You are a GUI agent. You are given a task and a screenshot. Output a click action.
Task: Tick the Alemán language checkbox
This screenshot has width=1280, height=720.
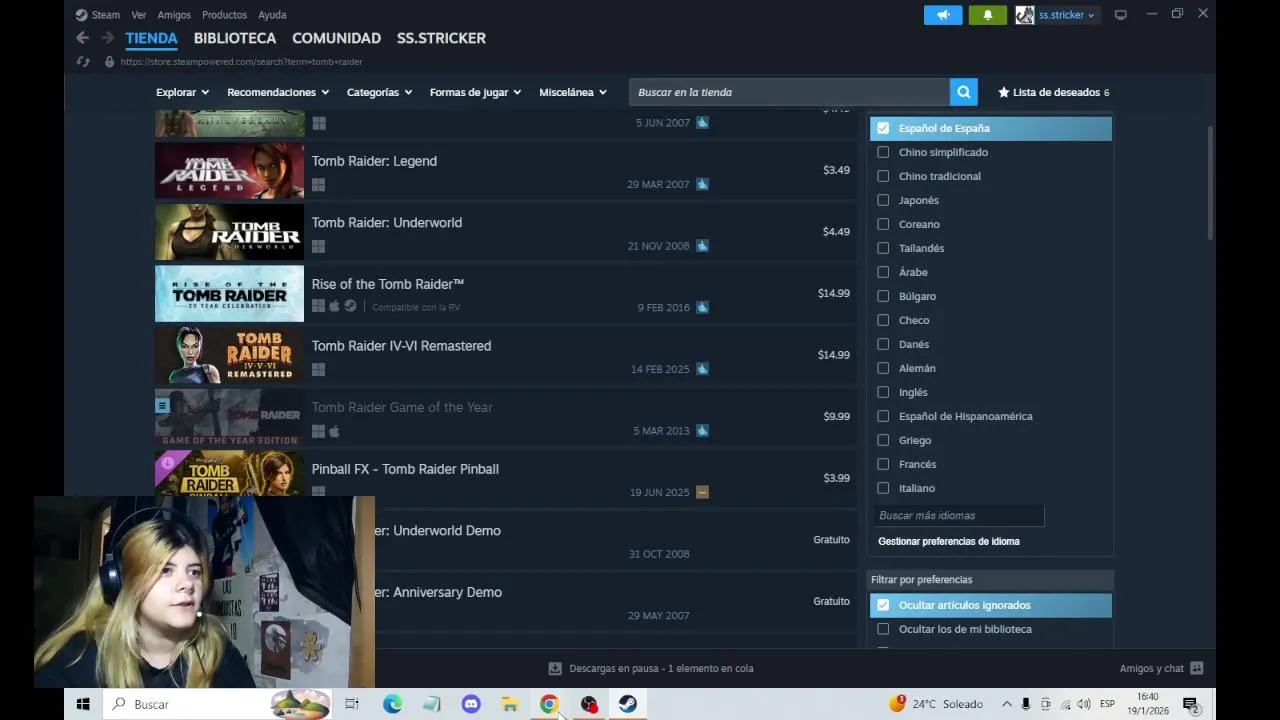coord(883,368)
